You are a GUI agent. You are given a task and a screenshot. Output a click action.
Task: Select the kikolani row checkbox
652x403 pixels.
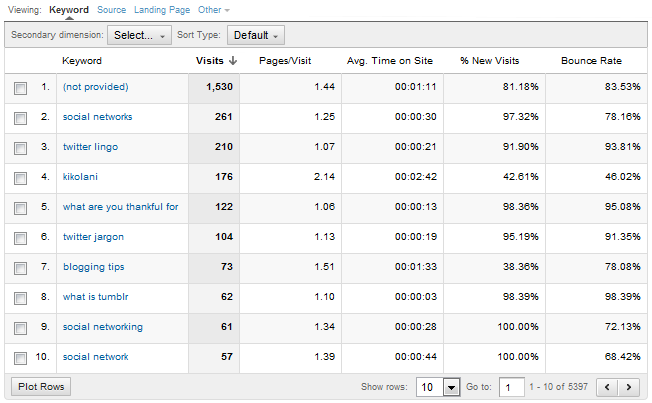[x=20, y=178]
